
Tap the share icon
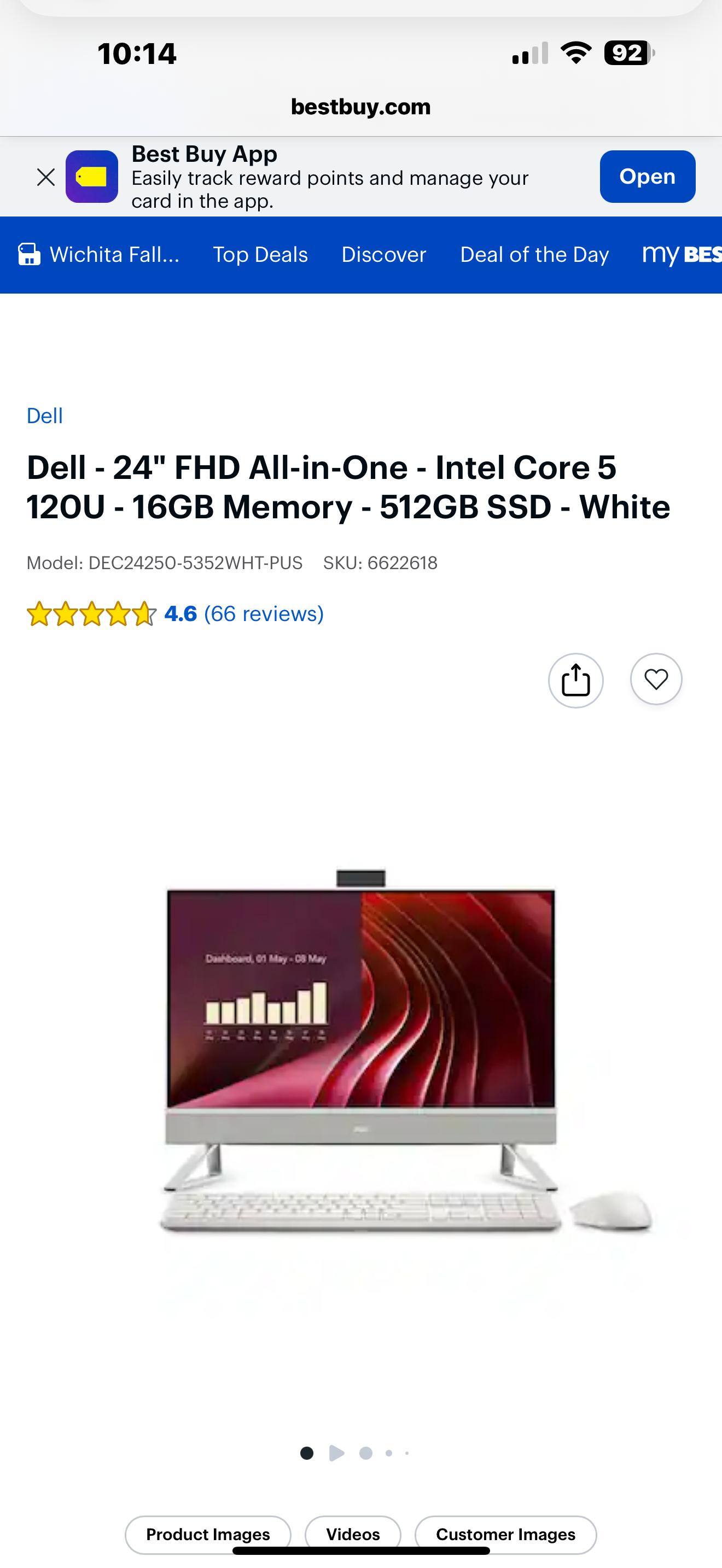pyautogui.click(x=575, y=680)
